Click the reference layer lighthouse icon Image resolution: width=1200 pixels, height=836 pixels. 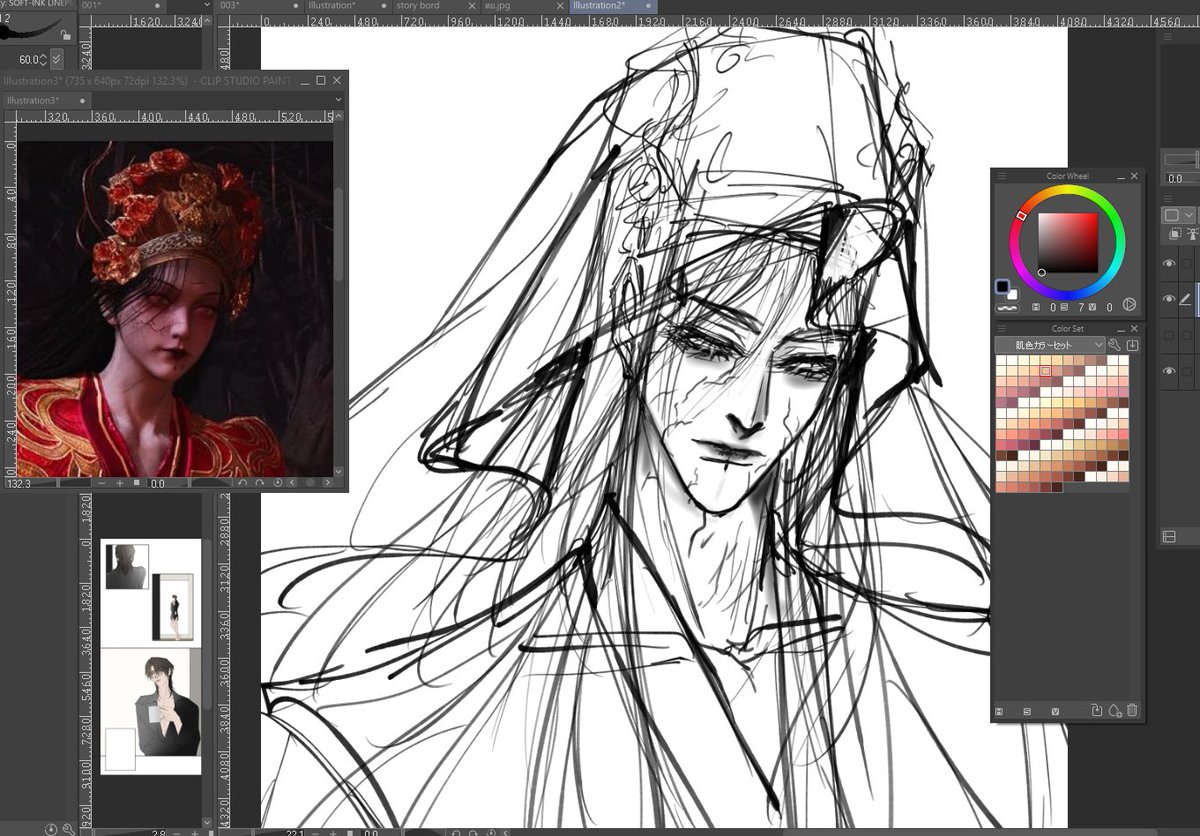click(1193, 235)
